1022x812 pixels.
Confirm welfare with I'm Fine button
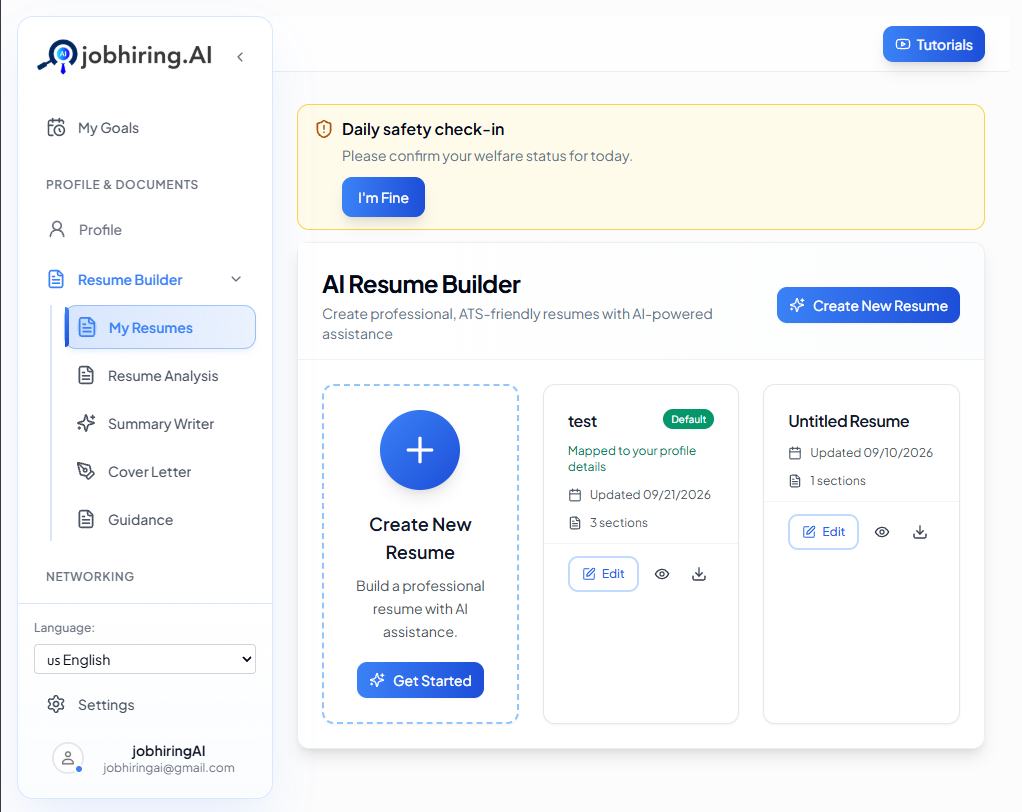[x=383, y=197]
